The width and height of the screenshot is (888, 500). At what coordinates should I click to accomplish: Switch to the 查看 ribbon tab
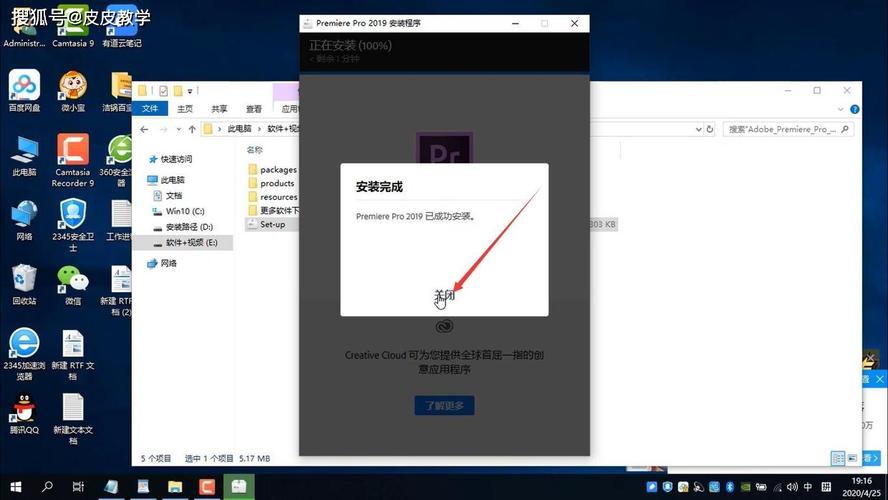click(254, 109)
